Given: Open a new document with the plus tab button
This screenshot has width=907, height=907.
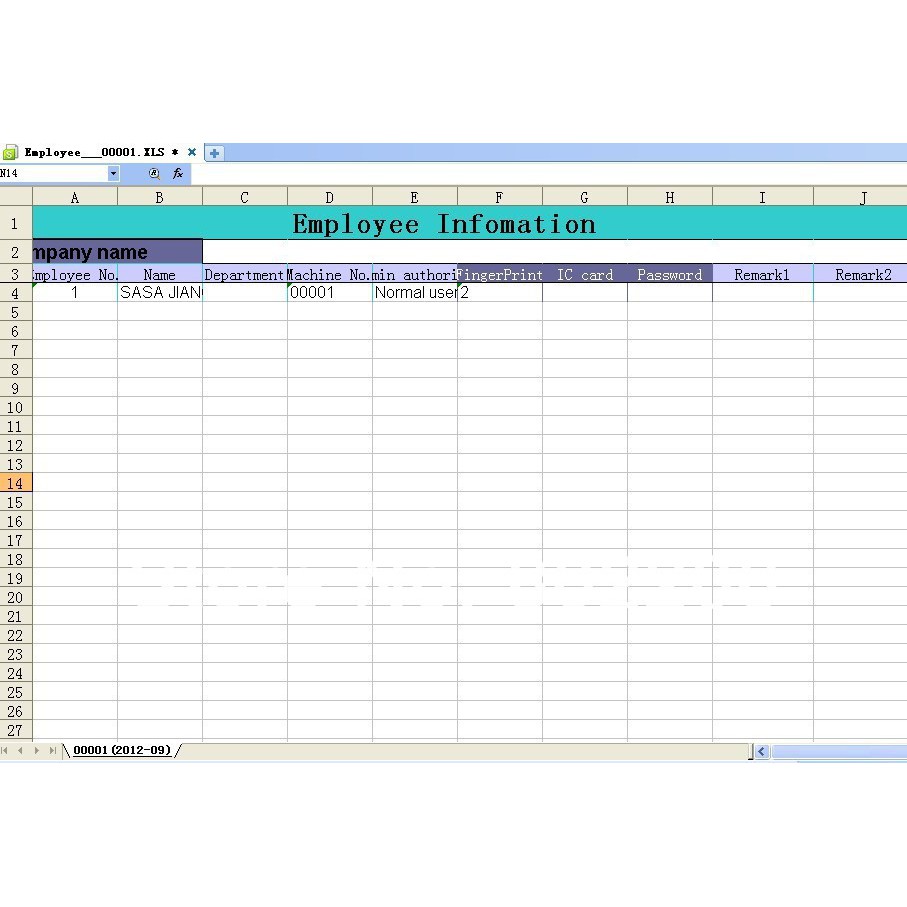Looking at the screenshot, I should click(214, 153).
